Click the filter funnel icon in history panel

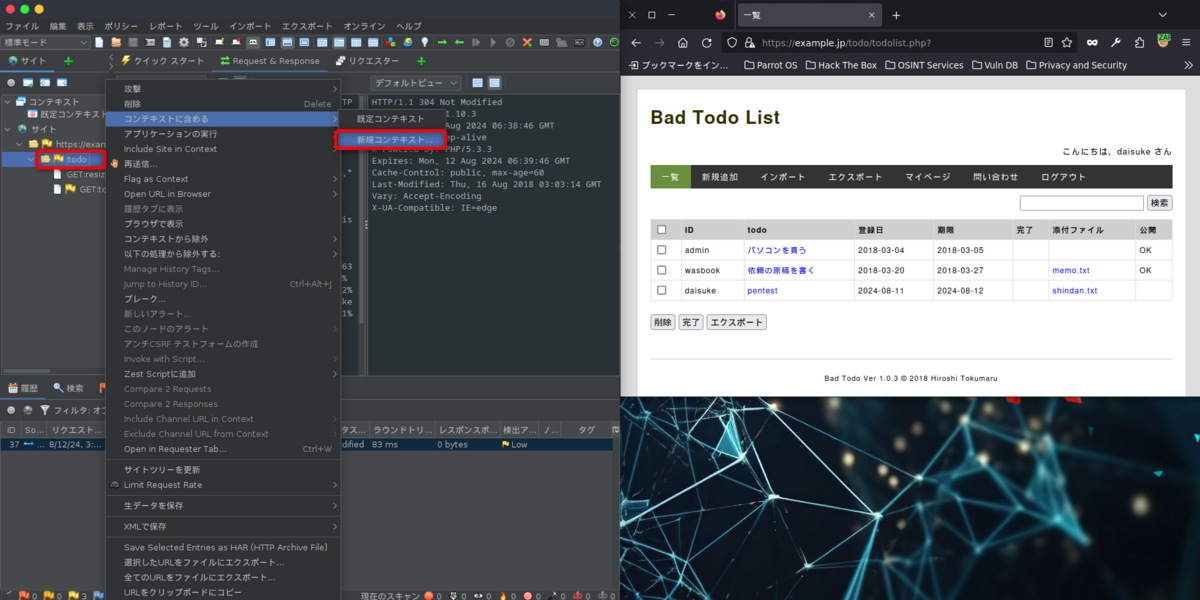click(x=44, y=410)
